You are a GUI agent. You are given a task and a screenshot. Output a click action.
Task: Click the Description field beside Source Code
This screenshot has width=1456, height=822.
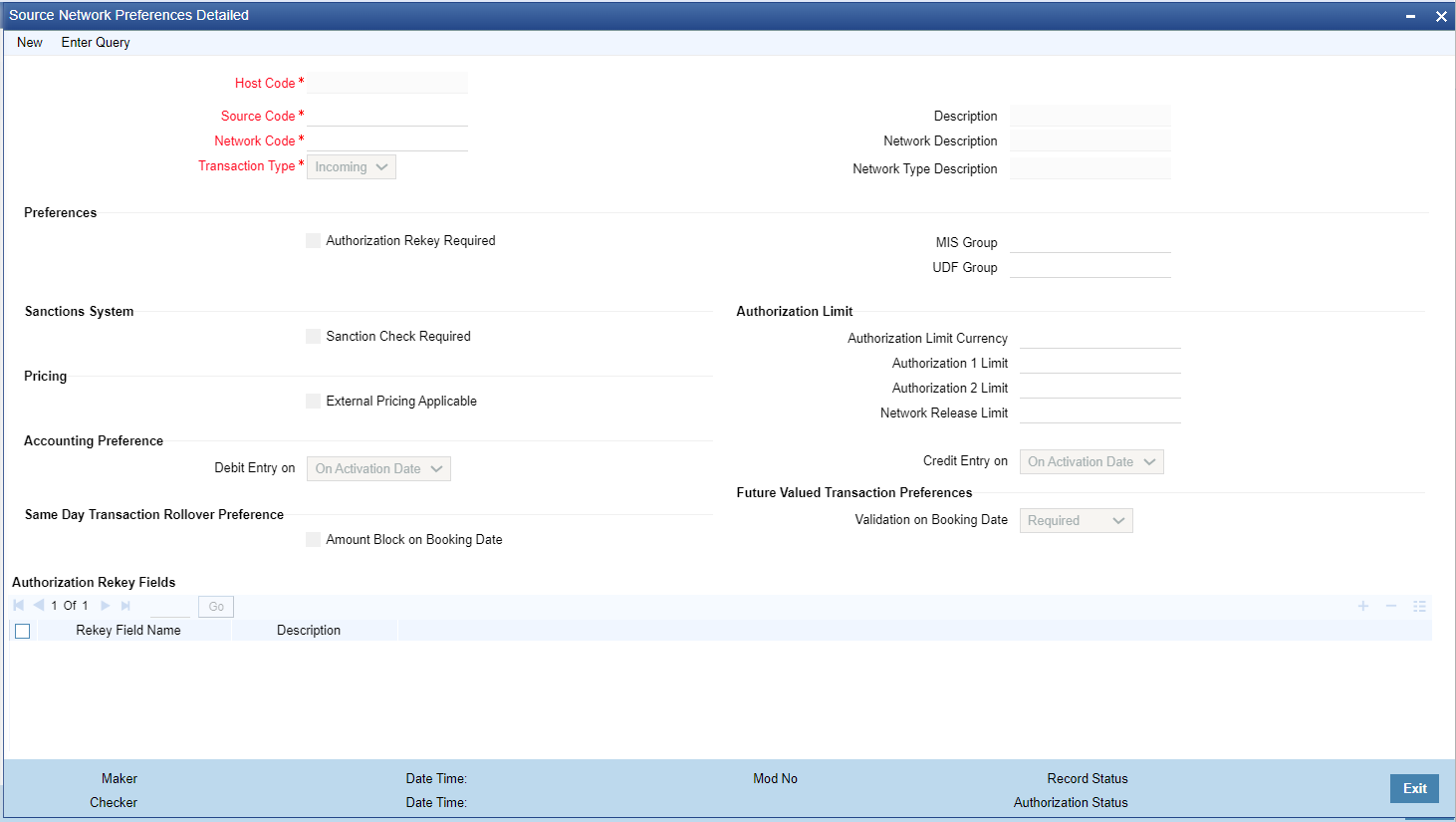pyautogui.click(x=1091, y=116)
